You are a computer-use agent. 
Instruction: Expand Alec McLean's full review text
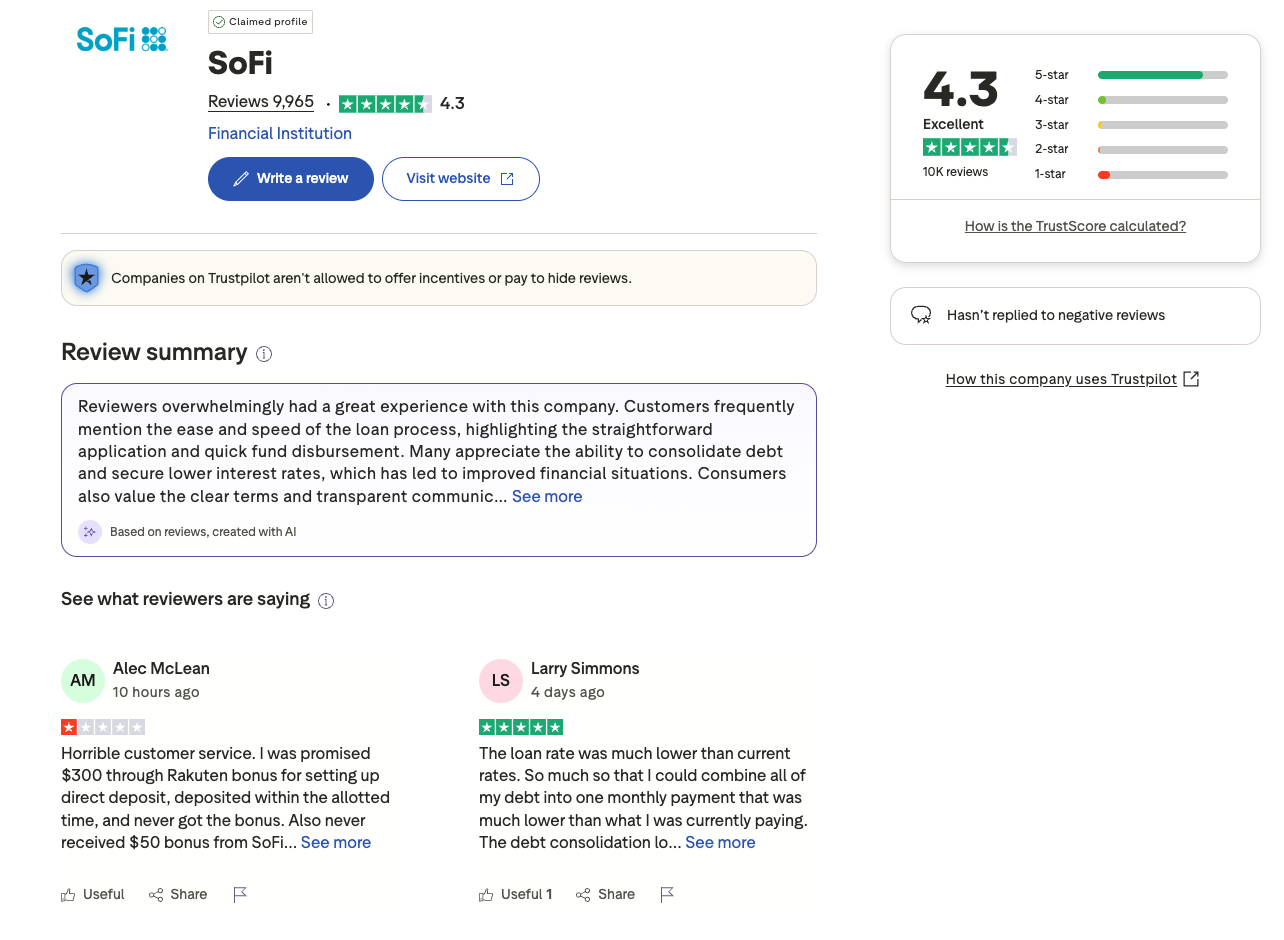pos(335,842)
